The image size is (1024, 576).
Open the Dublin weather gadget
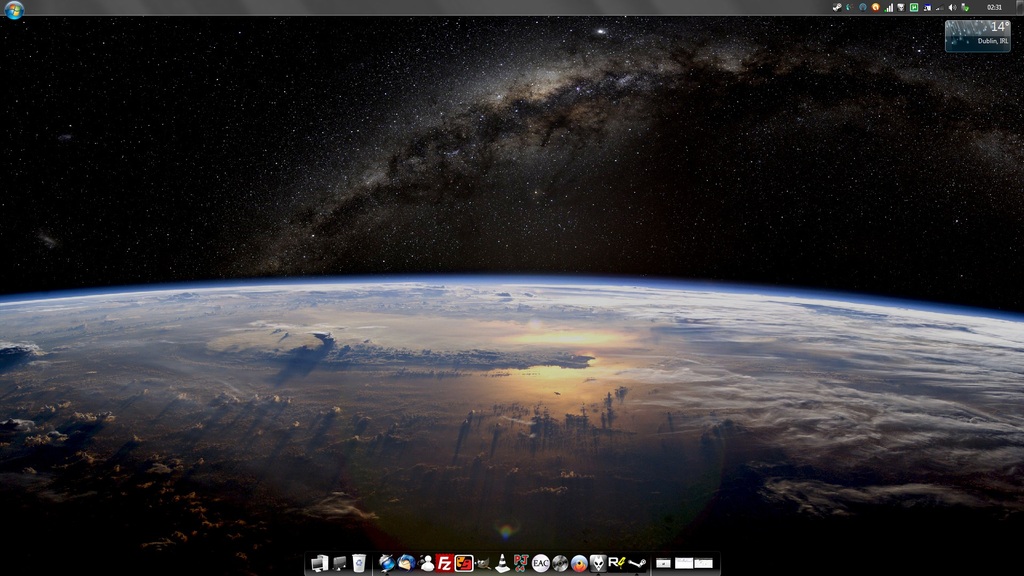(976, 35)
